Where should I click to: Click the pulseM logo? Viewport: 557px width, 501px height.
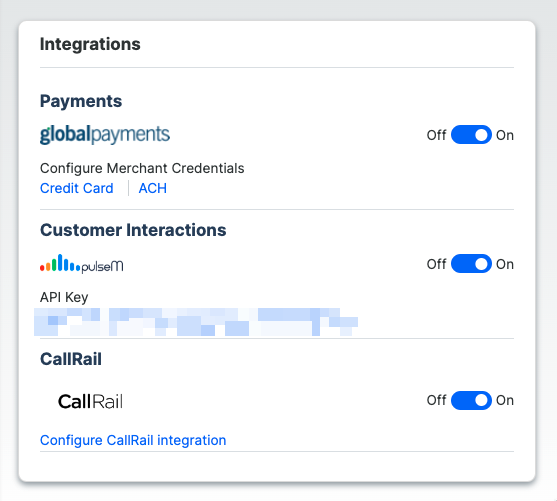82,264
